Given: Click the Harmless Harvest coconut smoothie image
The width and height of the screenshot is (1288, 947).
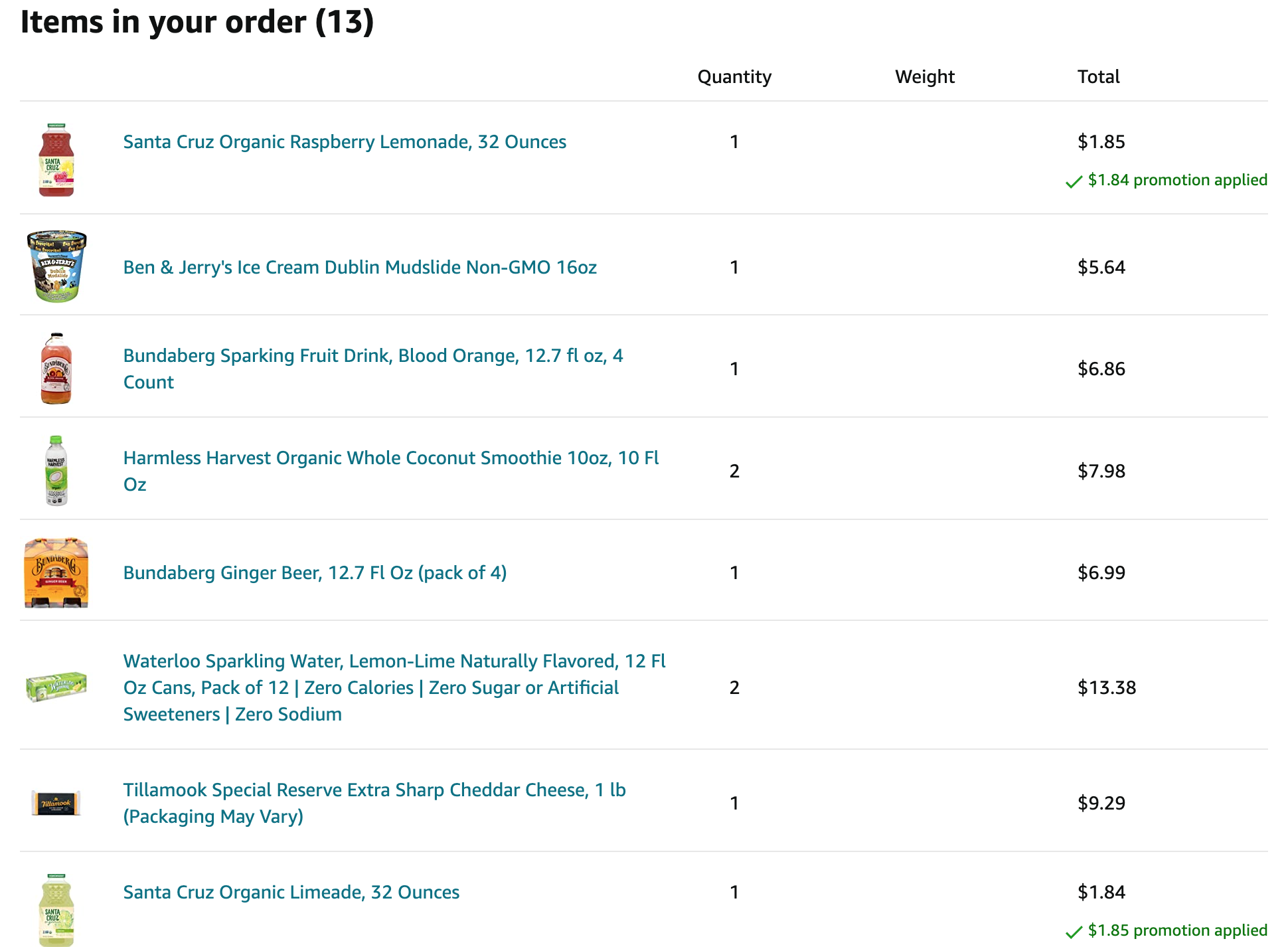Looking at the screenshot, I should click(56, 470).
